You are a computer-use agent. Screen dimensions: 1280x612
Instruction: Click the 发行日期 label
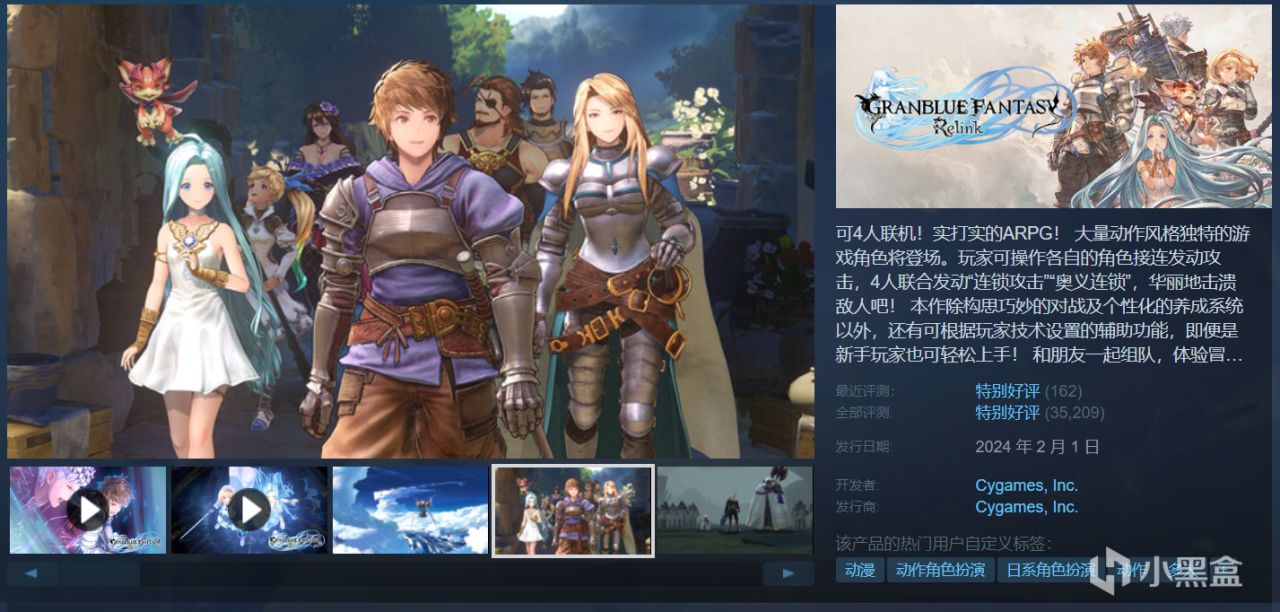865,446
